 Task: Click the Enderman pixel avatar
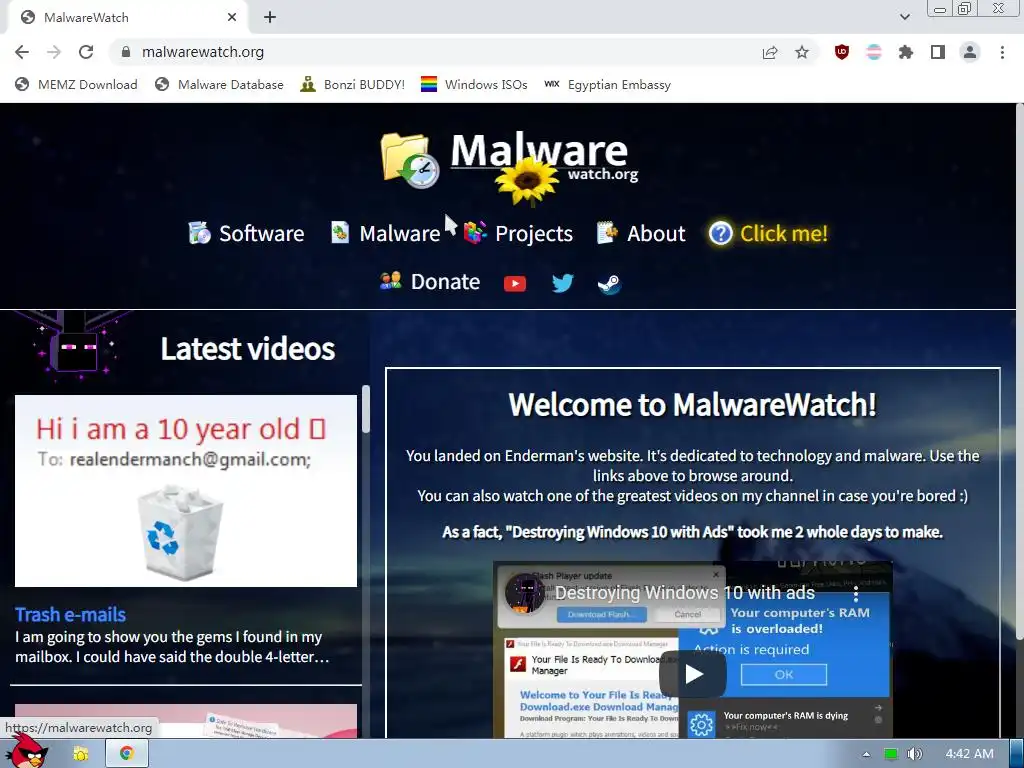(x=75, y=346)
